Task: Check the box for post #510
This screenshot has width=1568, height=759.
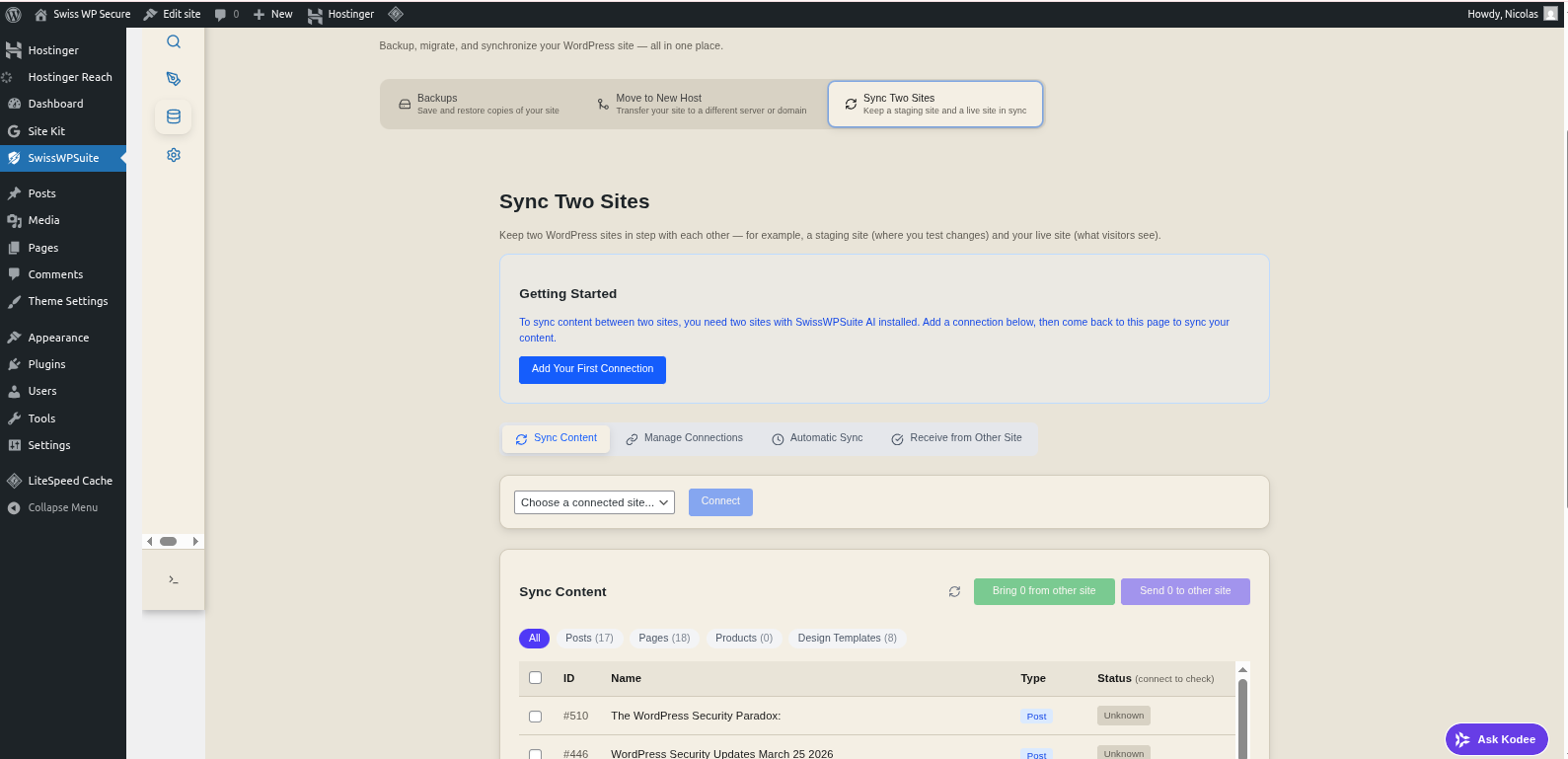Action: (535, 717)
